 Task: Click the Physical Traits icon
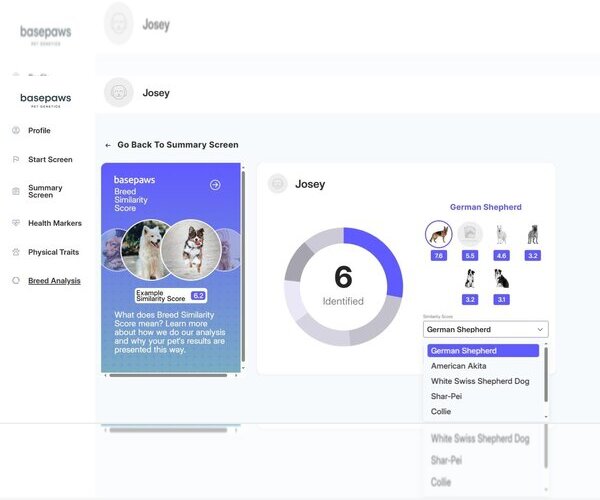(16, 252)
